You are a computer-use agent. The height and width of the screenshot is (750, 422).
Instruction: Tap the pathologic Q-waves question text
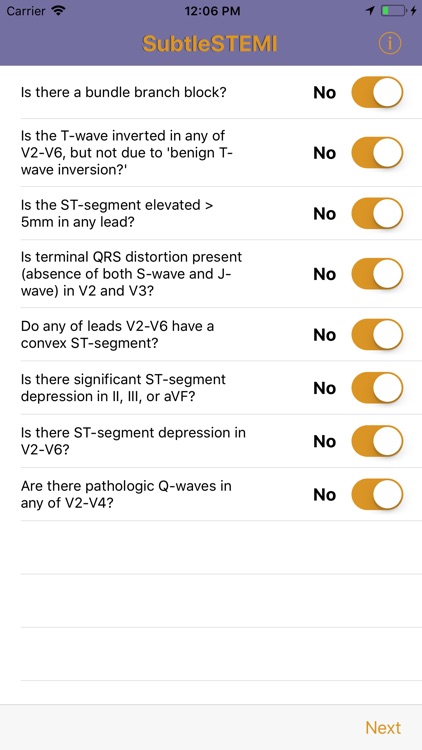point(126,495)
